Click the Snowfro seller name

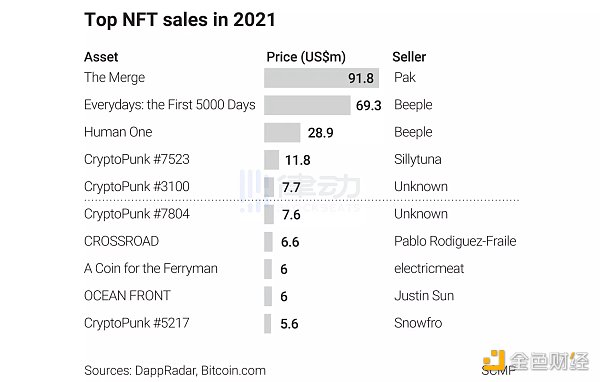coord(418,323)
